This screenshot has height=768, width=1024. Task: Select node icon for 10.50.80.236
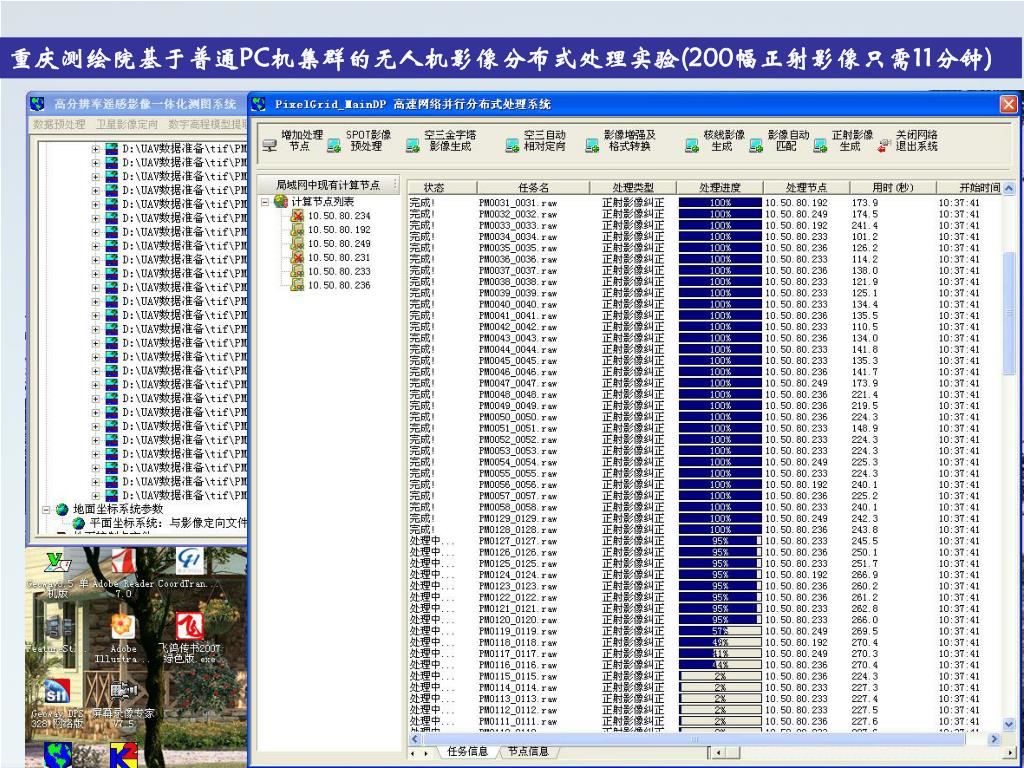pos(297,285)
